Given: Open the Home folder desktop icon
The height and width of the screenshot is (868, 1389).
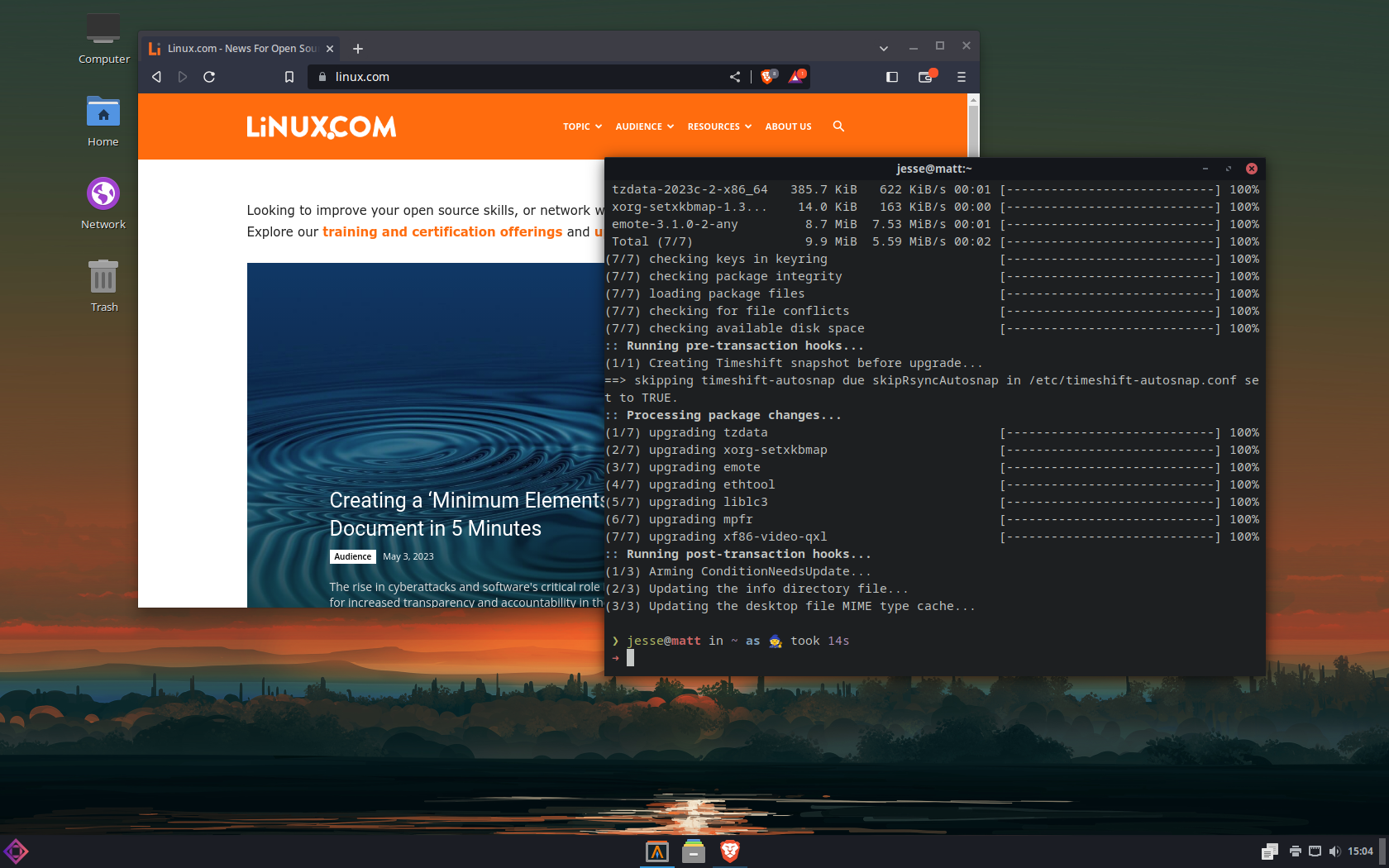Looking at the screenshot, I should [x=103, y=121].
